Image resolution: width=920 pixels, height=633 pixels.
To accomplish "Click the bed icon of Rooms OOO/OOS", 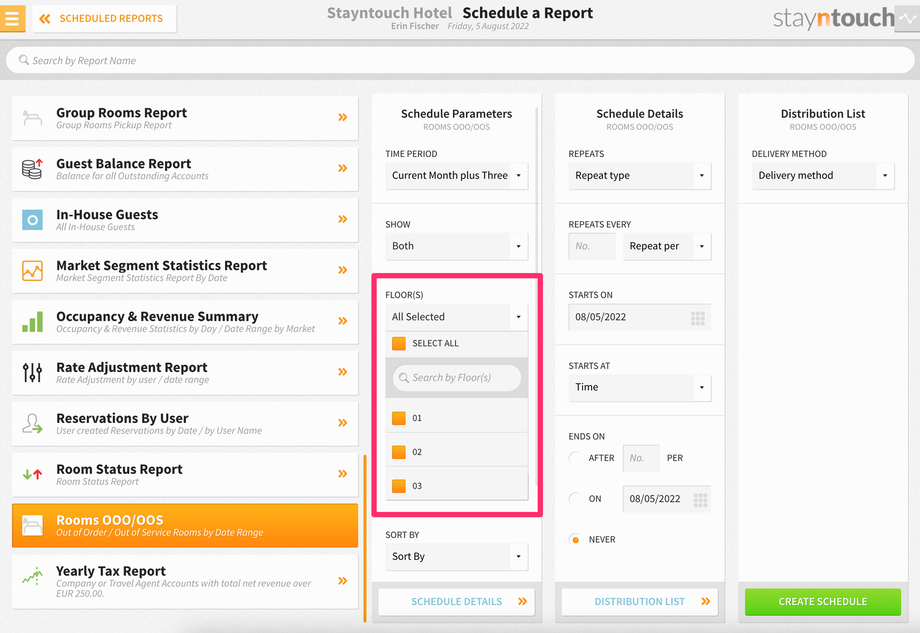I will tap(32, 525).
